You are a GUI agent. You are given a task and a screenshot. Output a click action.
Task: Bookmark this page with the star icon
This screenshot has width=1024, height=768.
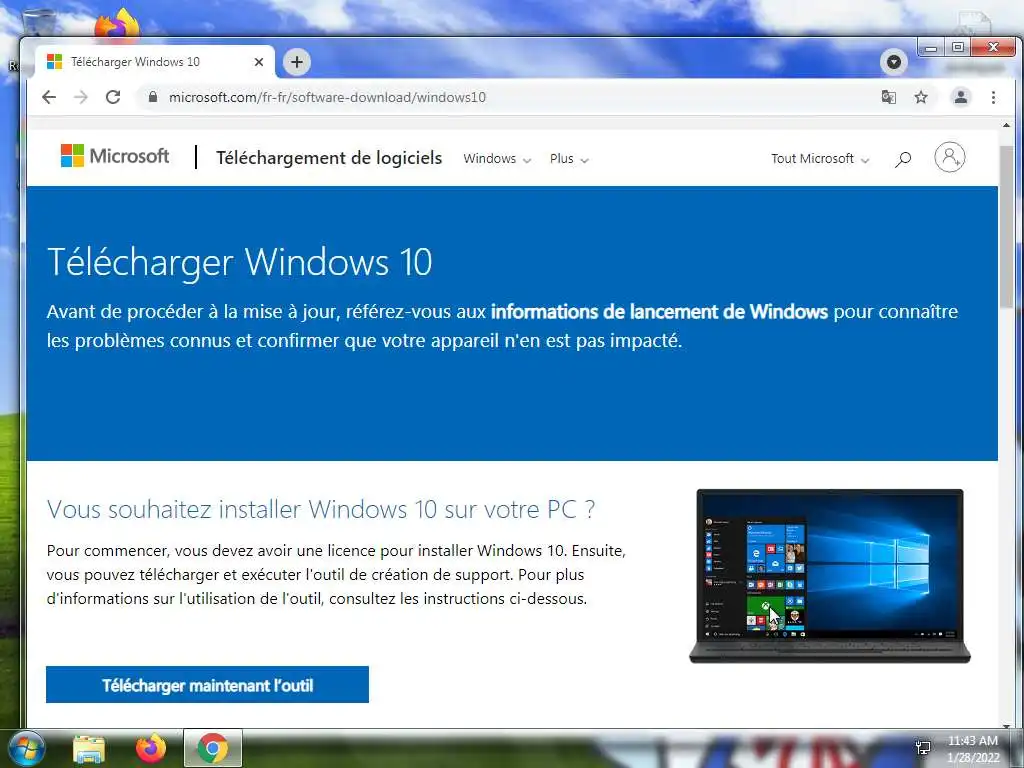921,97
